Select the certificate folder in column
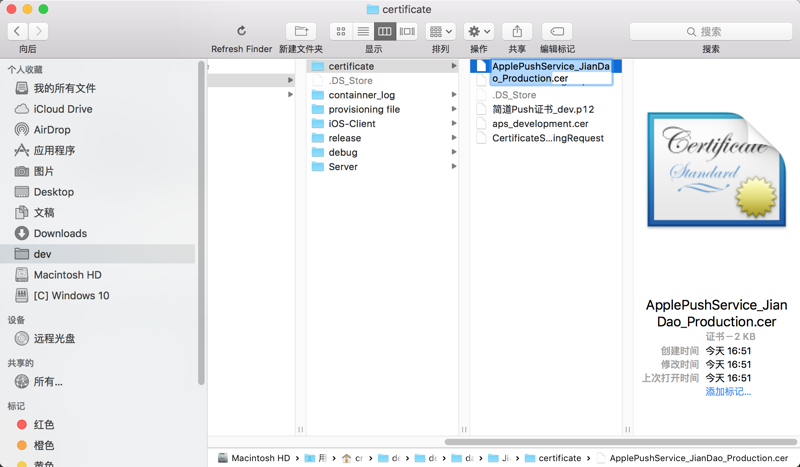 tap(382, 66)
